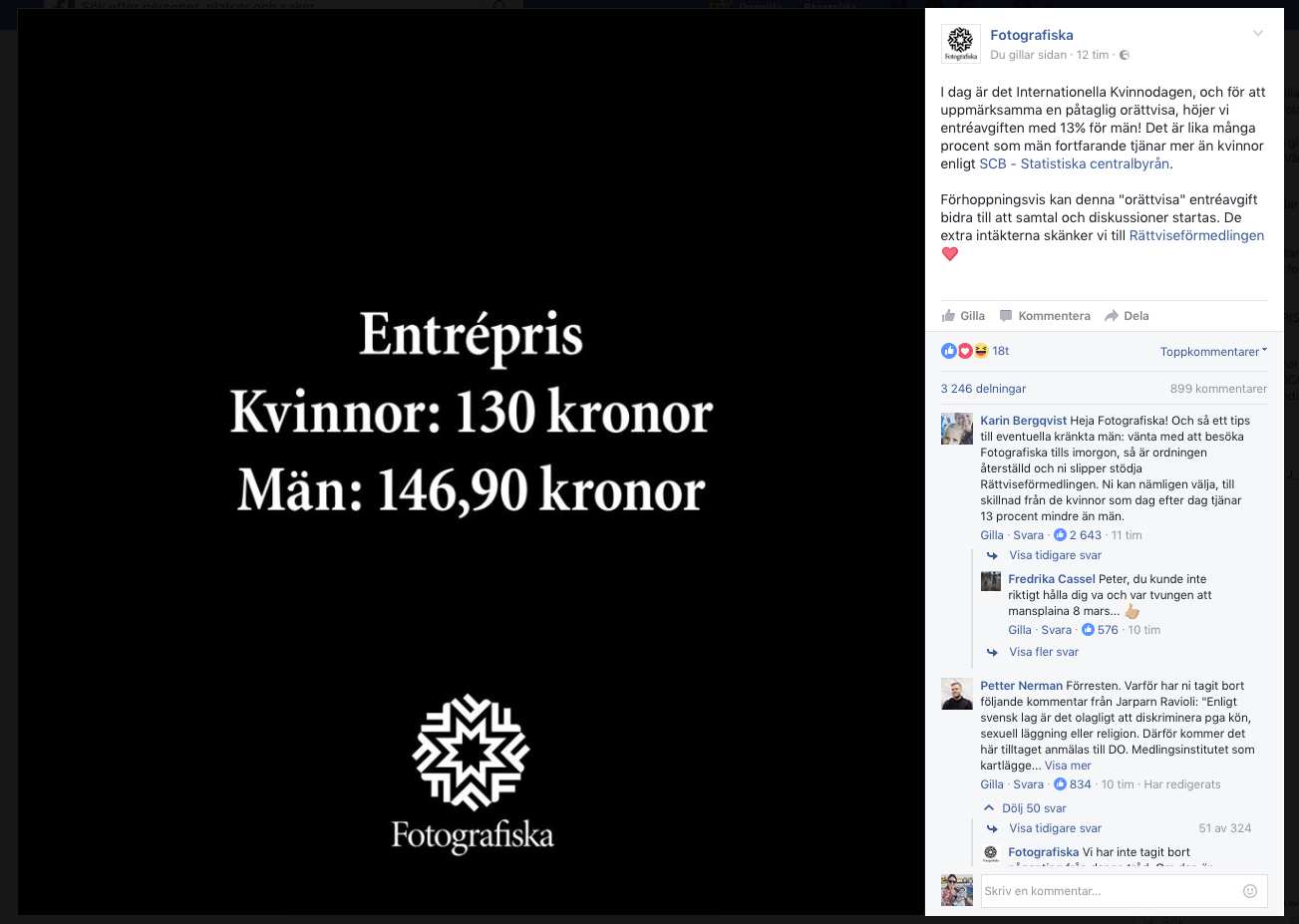Image resolution: width=1299 pixels, height=924 pixels.
Task: Open the Toppkommentarer sorting dropdown
Action: (x=1213, y=352)
